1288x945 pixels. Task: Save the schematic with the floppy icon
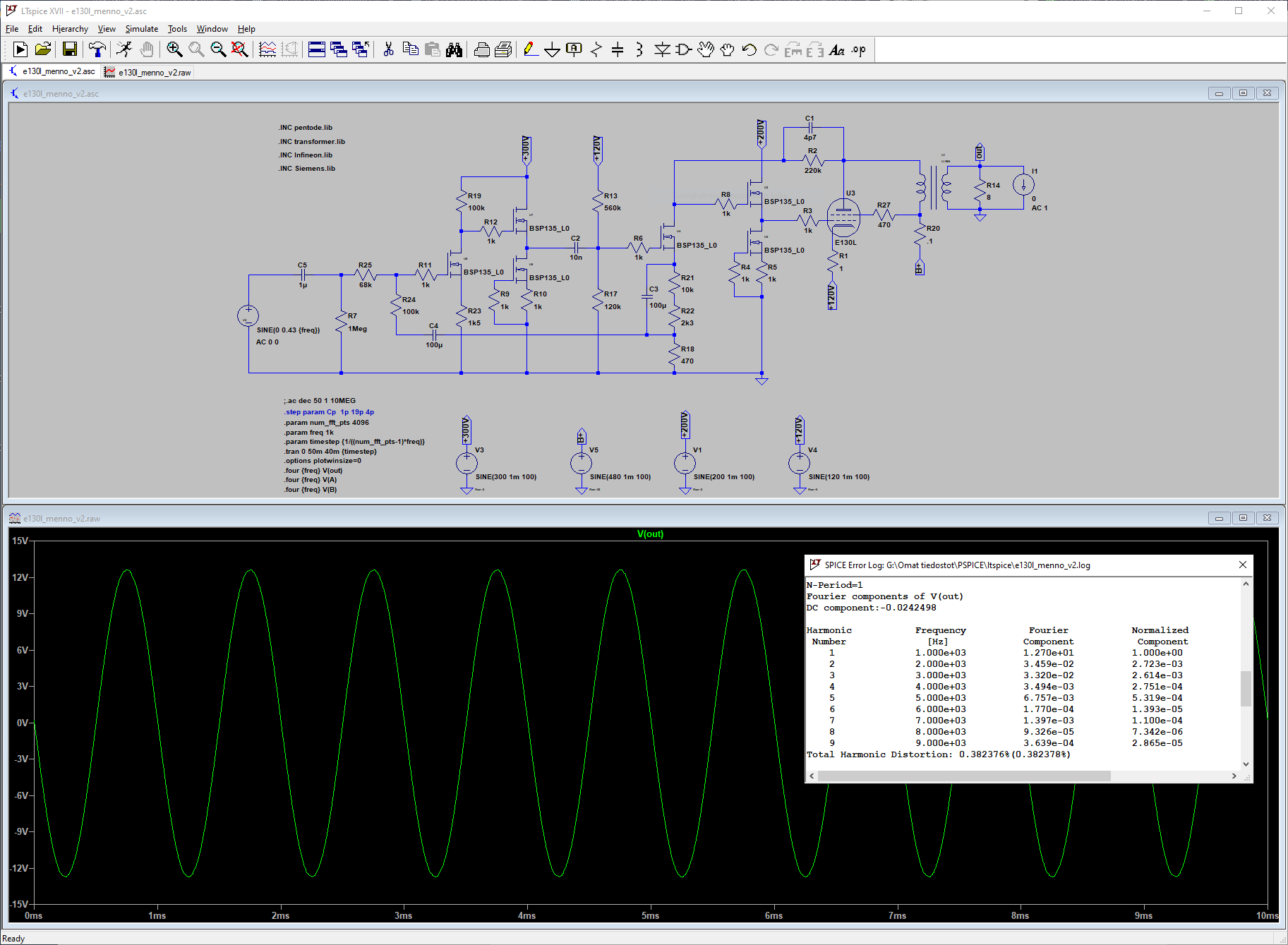[69, 49]
